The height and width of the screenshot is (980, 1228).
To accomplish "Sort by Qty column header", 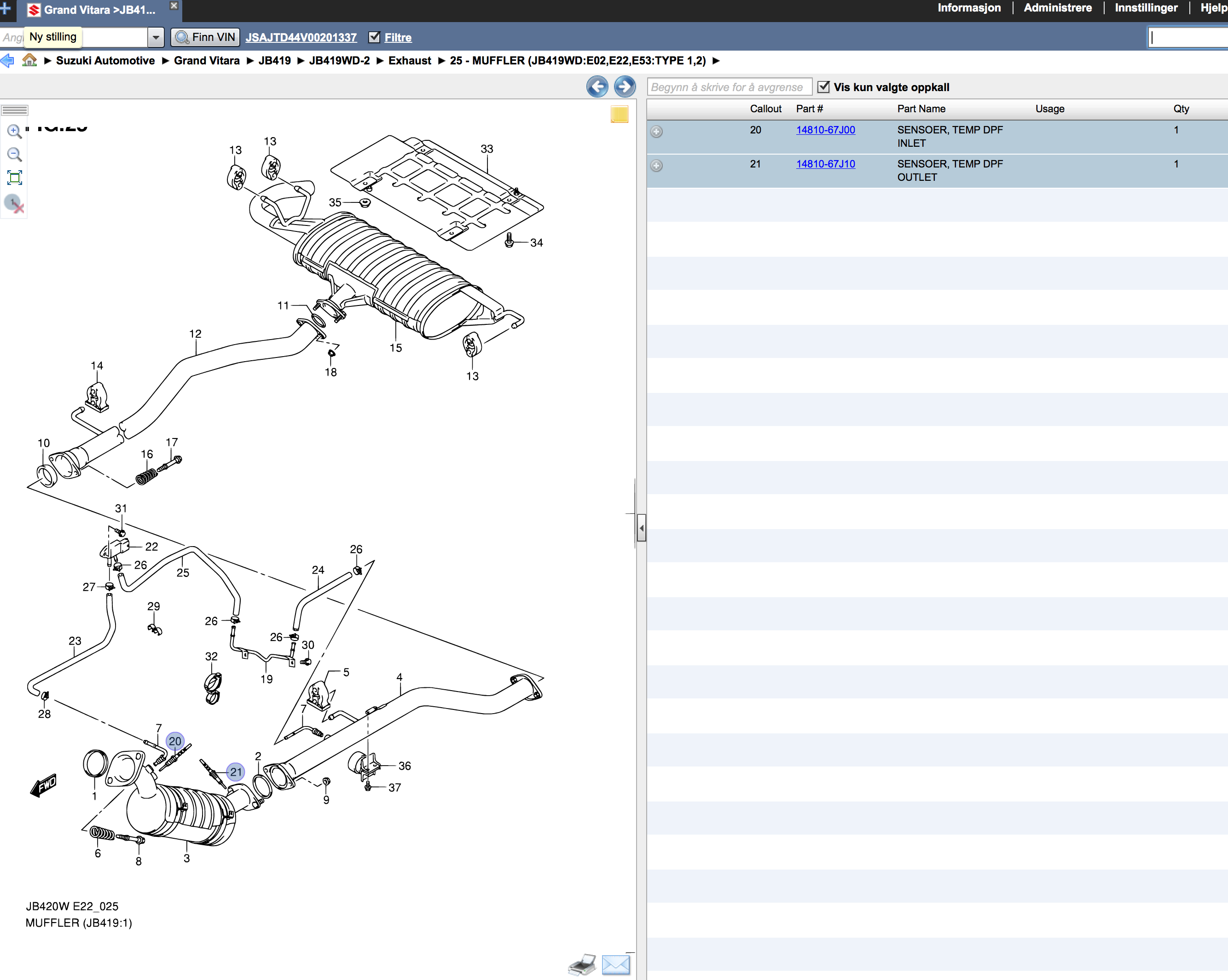I will point(1181,109).
